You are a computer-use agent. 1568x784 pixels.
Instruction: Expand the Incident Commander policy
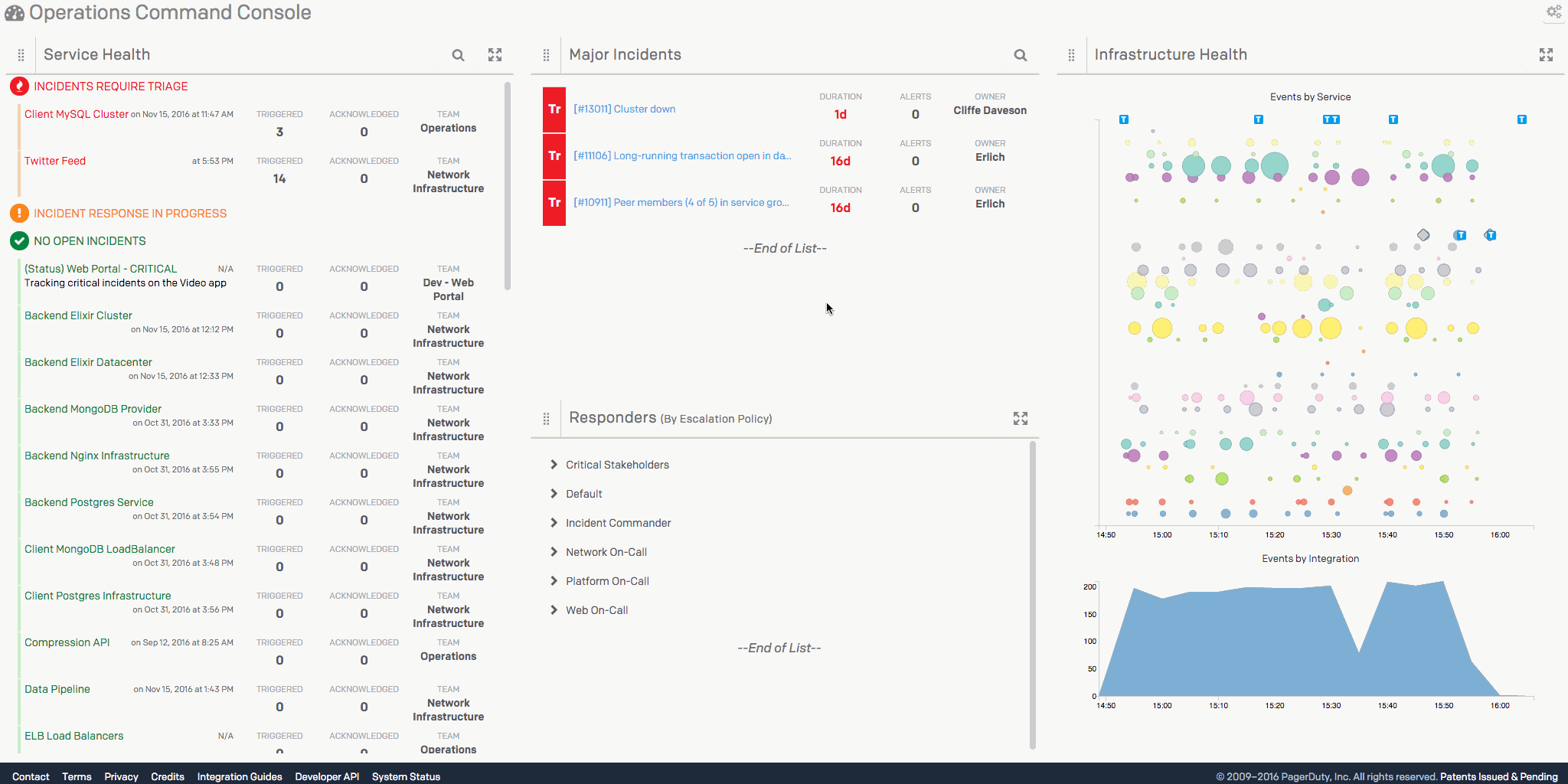[554, 523]
